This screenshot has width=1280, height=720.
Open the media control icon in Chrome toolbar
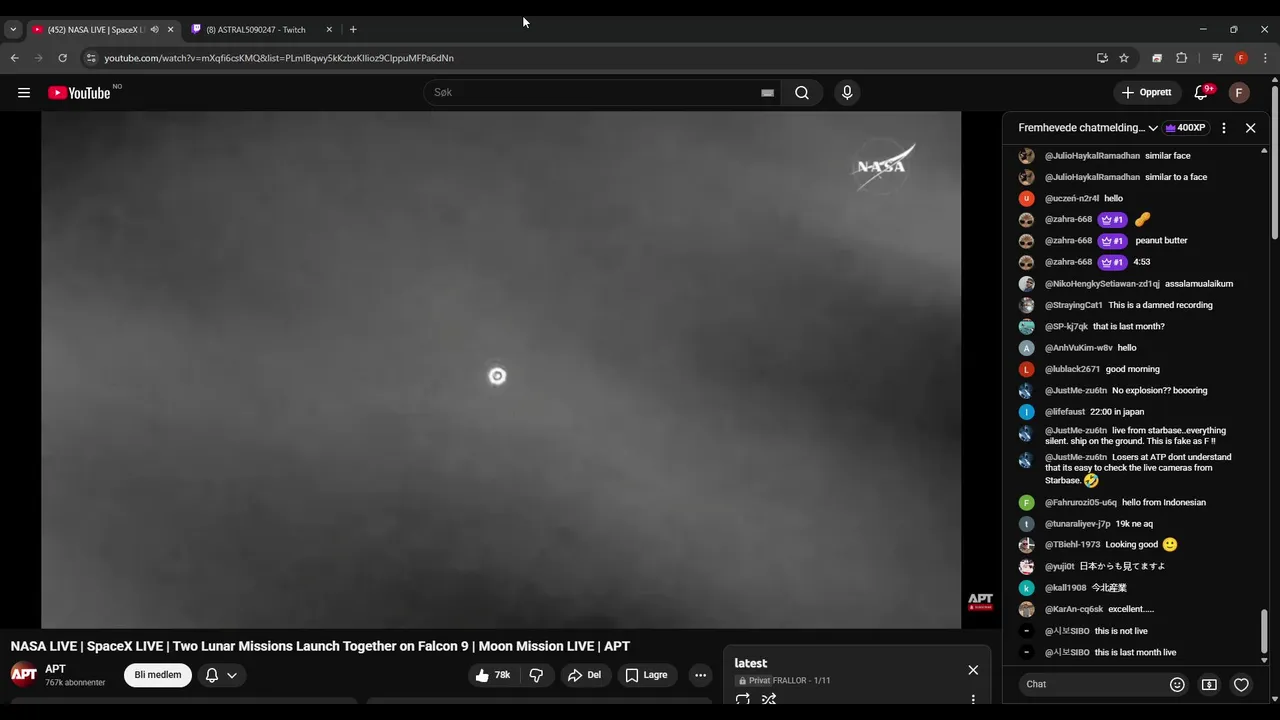click(x=1217, y=58)
